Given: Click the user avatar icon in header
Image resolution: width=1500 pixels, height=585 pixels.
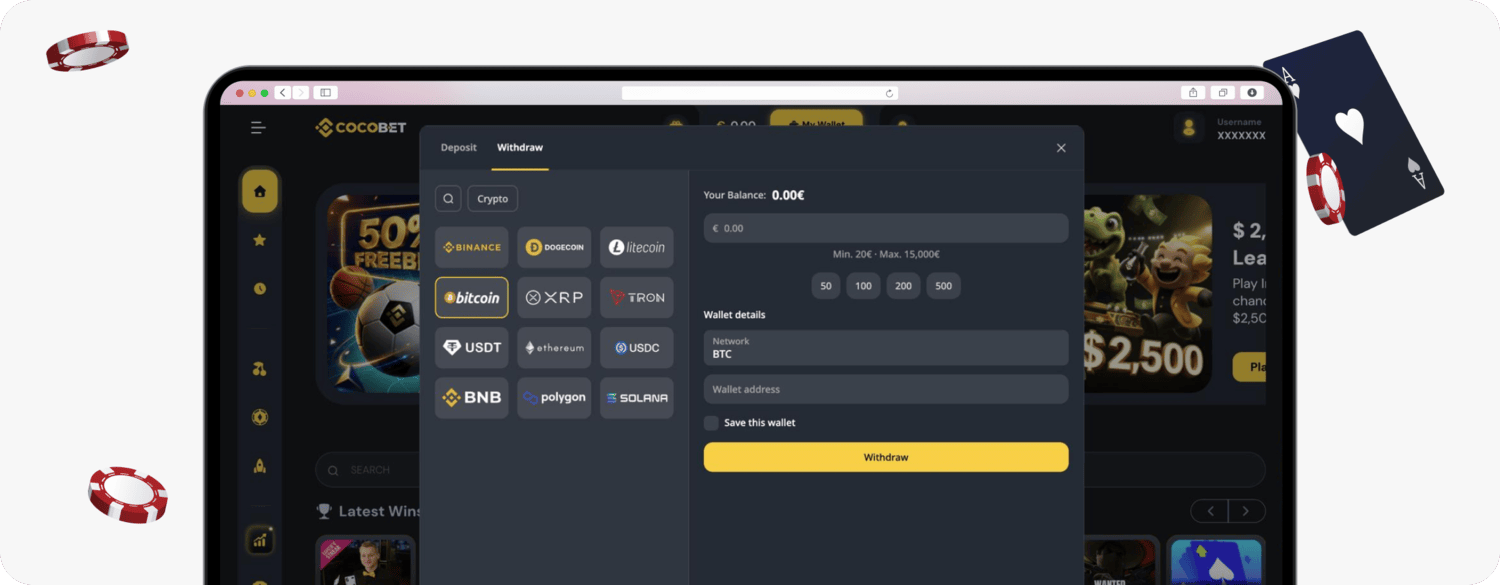Looking at the screenshot, I should point(1189,128).
